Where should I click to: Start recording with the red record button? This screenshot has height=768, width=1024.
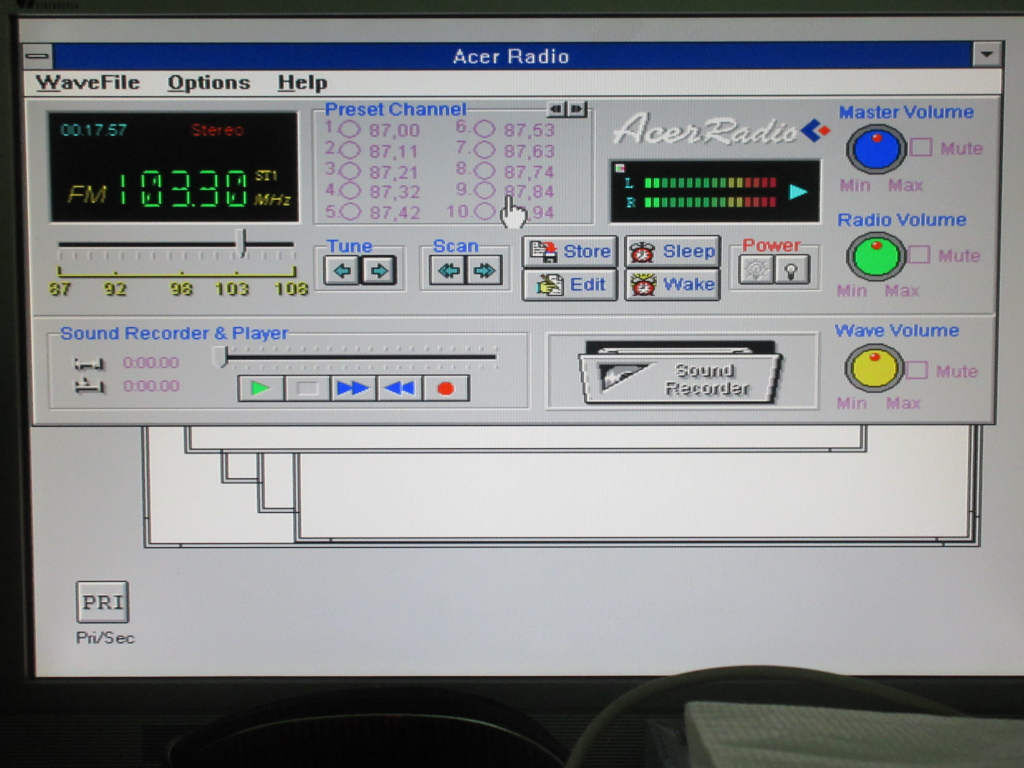coord(445,388)
